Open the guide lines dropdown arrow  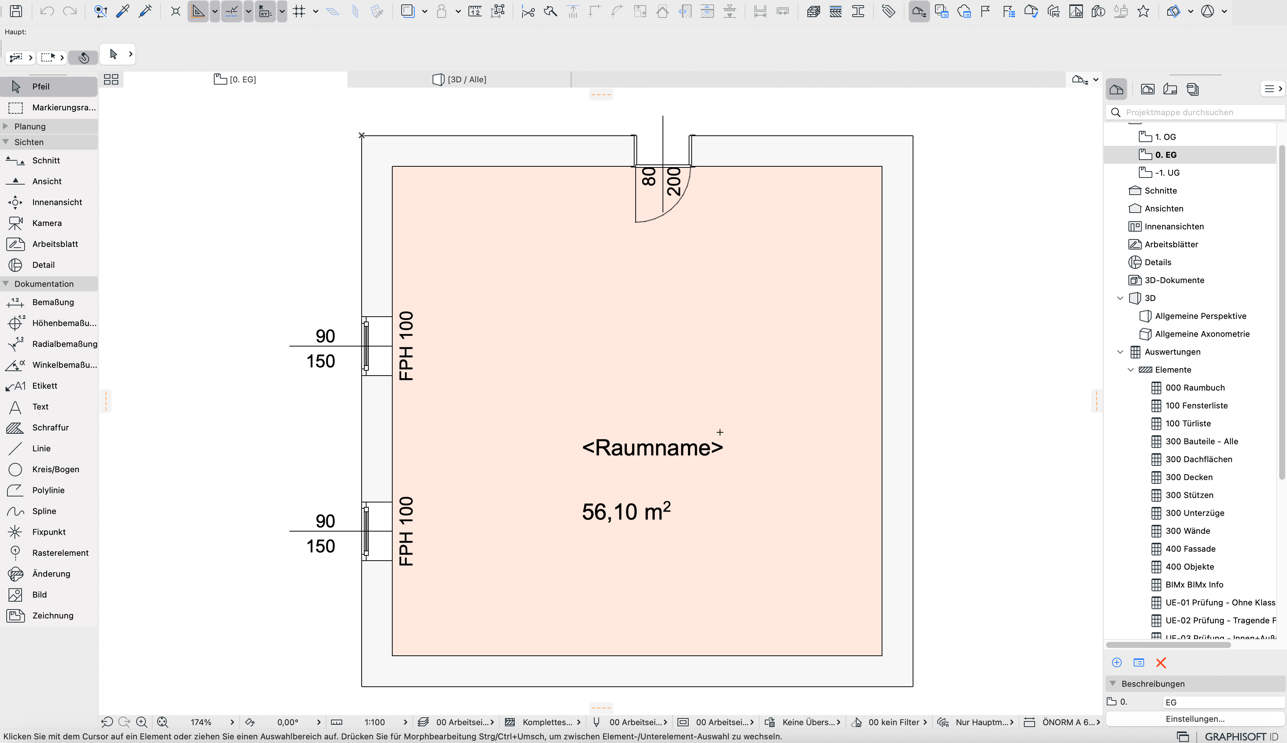(215, 12)
